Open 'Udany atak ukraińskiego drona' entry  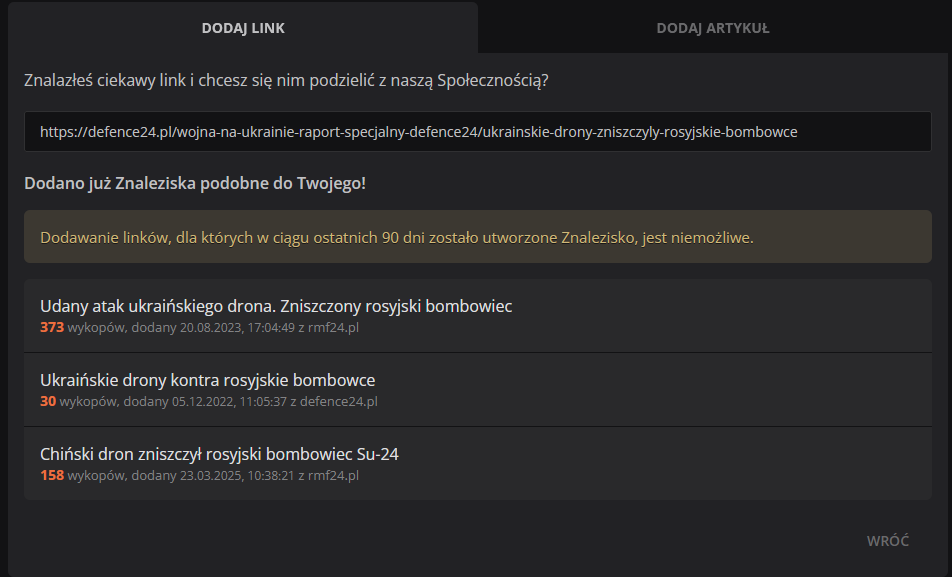tap(276, 306)
